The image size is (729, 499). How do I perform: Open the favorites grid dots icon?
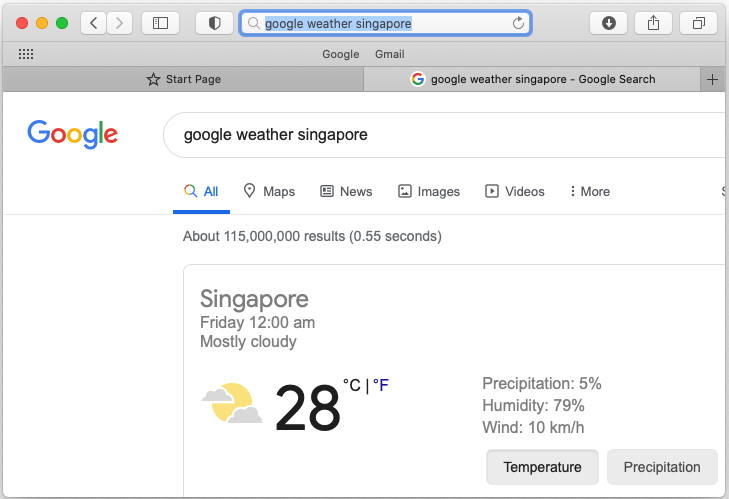coord(26,54)
